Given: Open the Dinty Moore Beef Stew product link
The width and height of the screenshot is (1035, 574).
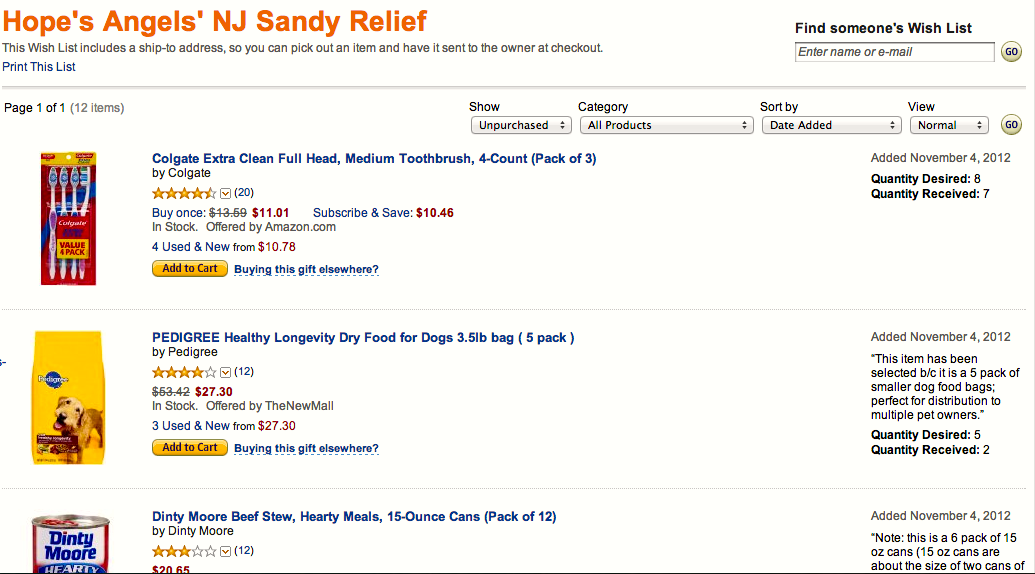Looking at the screenshot, I should point(354,517).
